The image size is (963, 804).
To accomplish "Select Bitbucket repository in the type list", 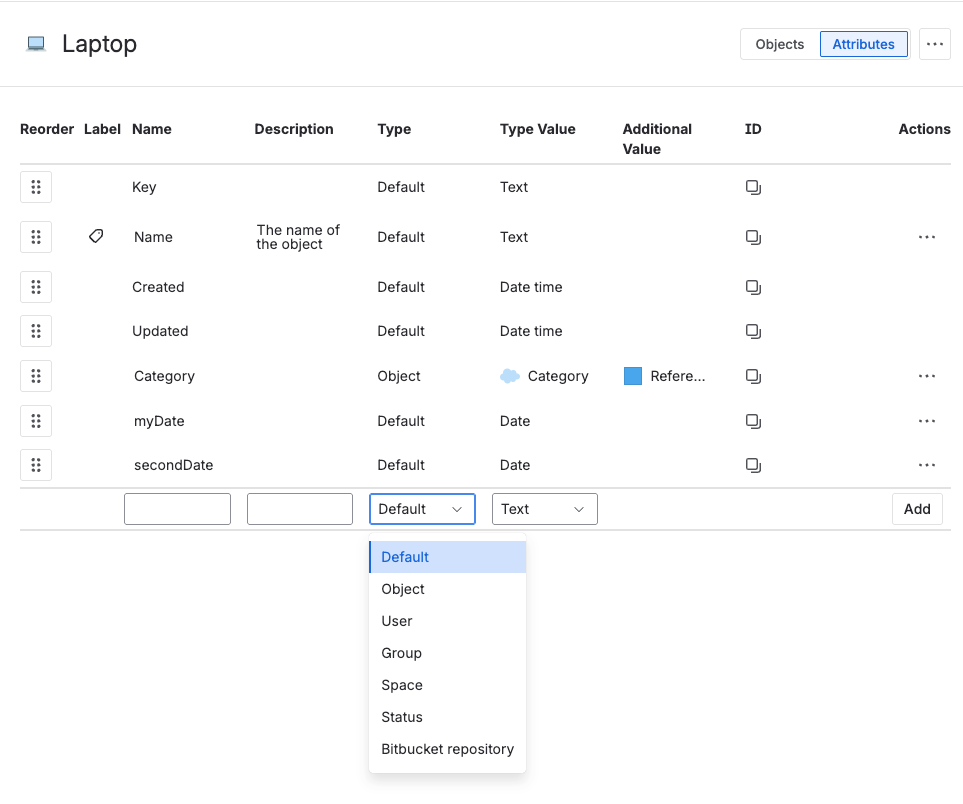I will pyautogui.click(x=448, y=749).
